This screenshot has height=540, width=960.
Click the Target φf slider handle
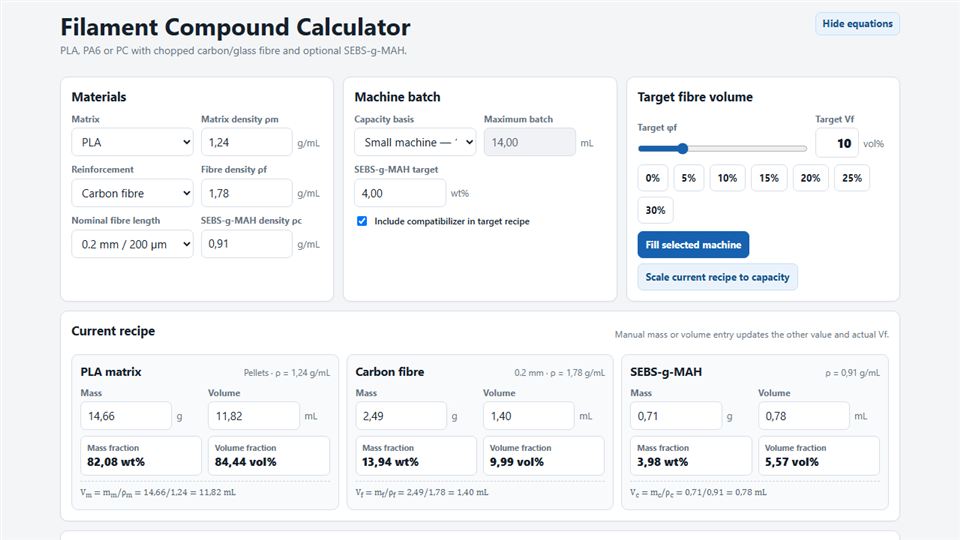683,148
